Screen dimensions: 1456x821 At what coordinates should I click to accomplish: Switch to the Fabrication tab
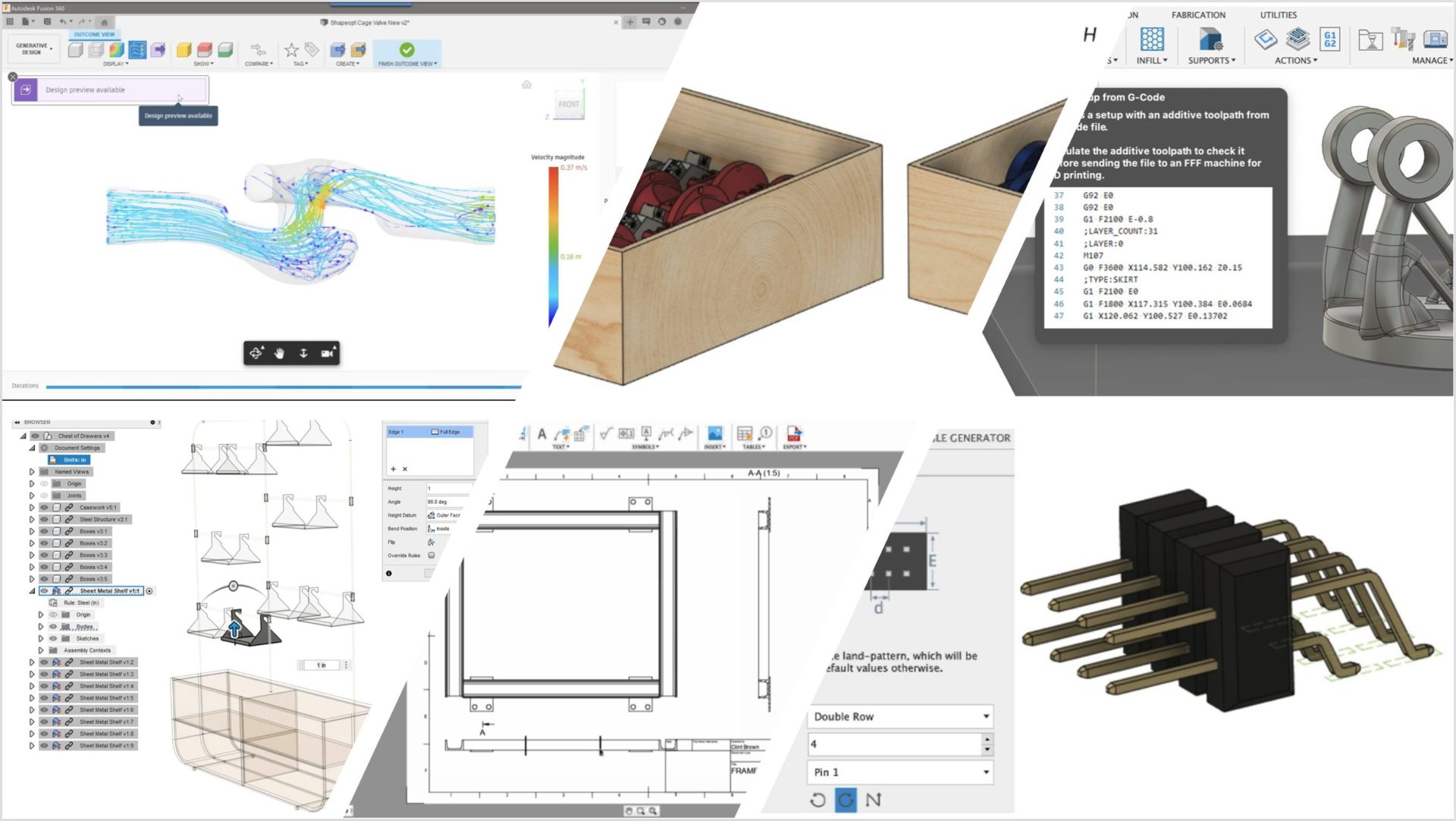tap(1197, 14)
